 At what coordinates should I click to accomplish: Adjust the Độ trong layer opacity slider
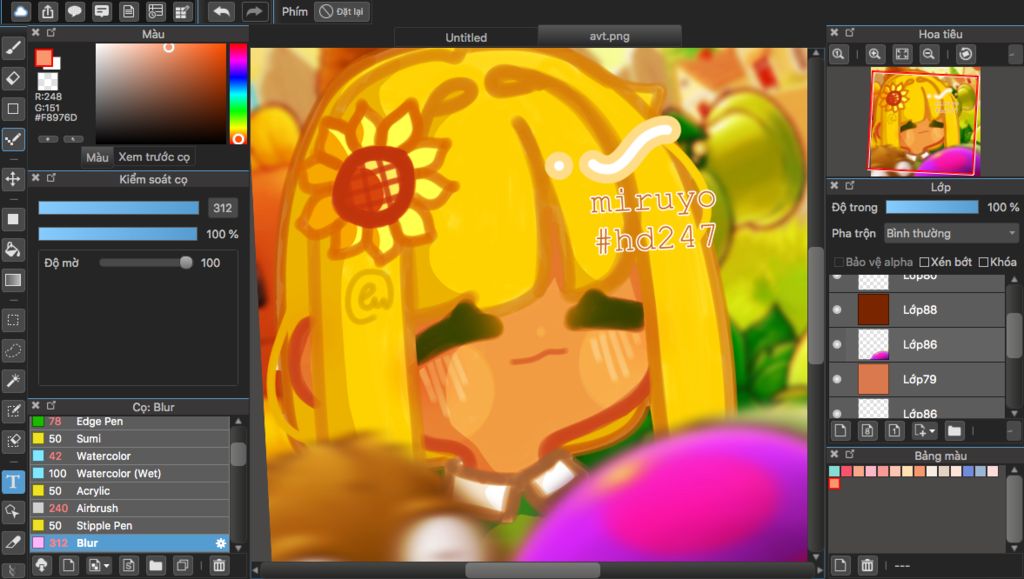(932, 207)
